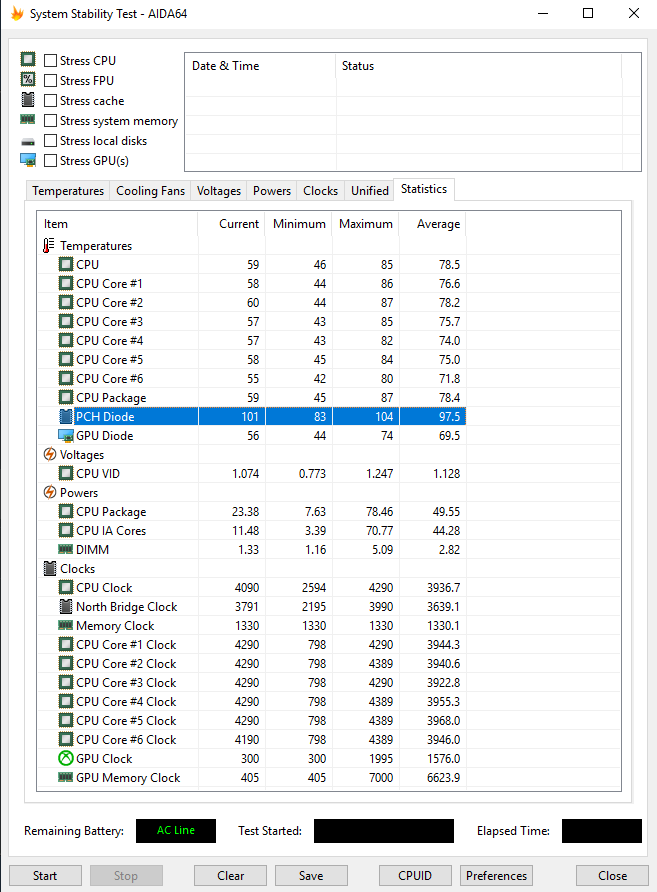Click the disk icon beside Stress local disks
This screenshot has width=657, height=892.
[28, 142]
